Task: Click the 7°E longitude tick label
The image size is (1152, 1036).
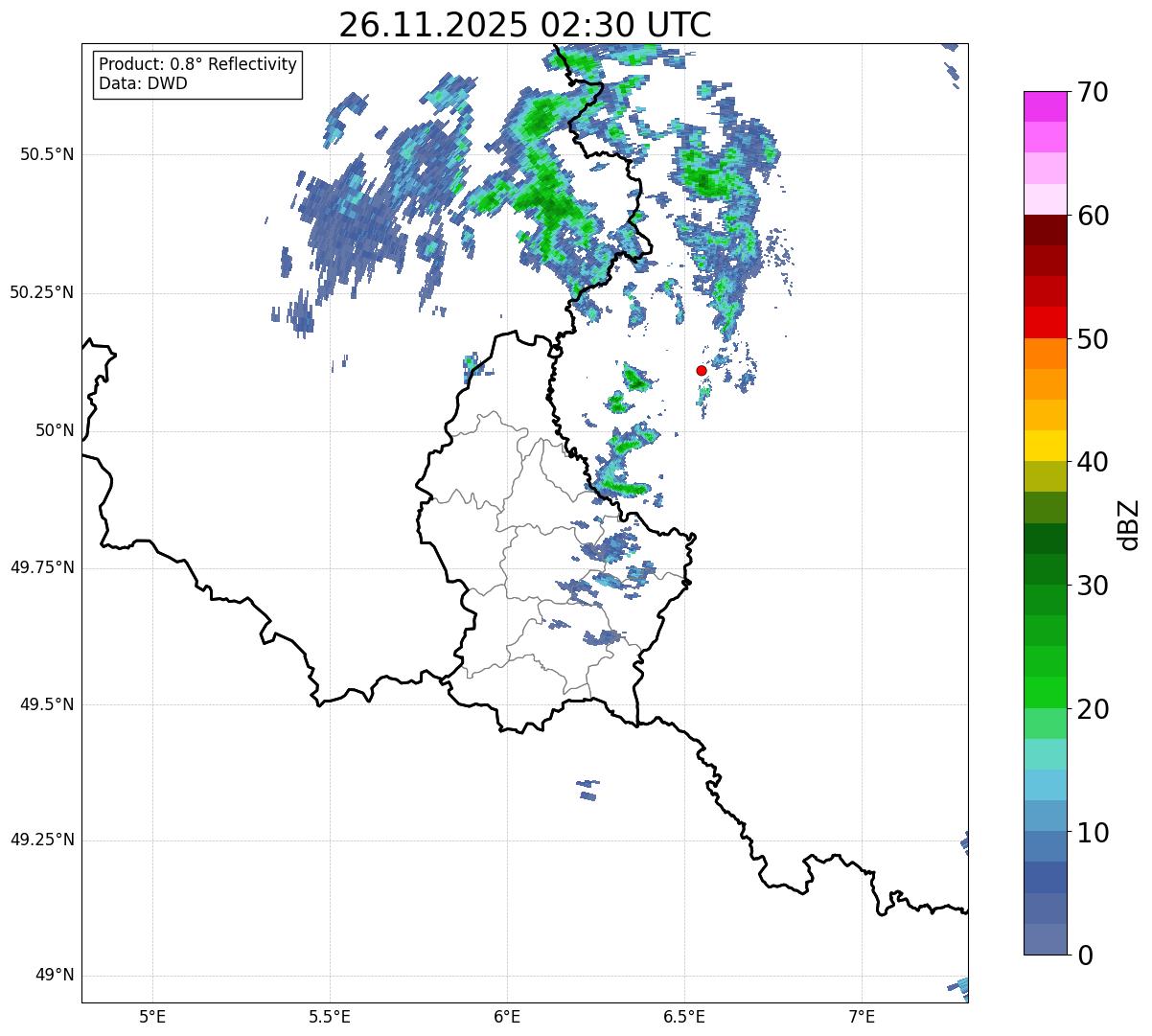Action: [862, 1017]
